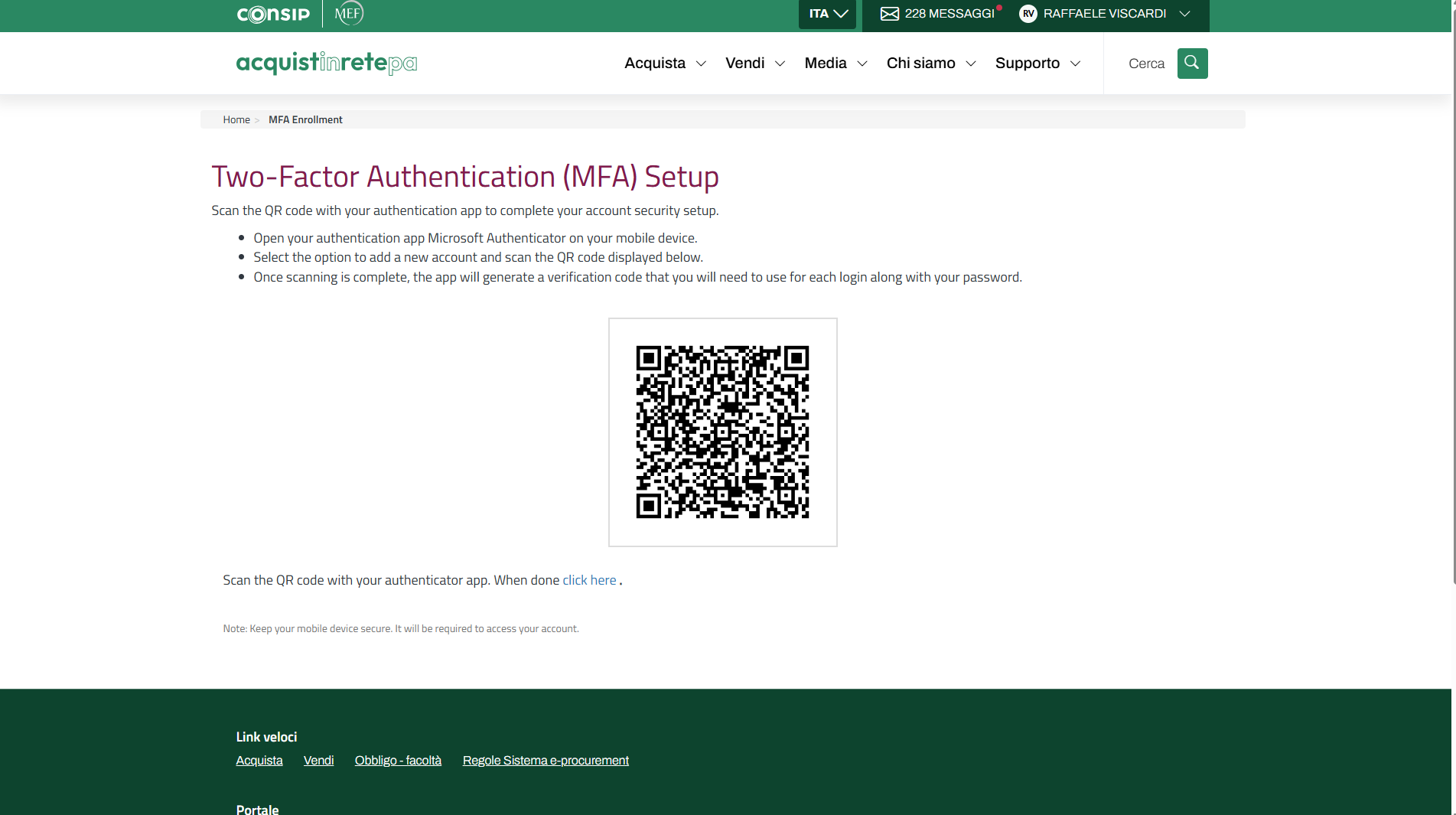Click into the Cerca search field
Viewport: 1456px width, 815px height.
click(x=1145, y=64)
